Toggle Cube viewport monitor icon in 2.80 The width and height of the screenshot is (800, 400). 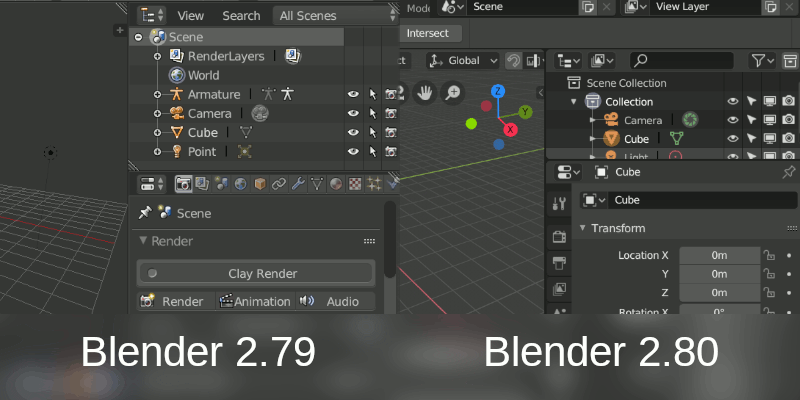(769, 138)
